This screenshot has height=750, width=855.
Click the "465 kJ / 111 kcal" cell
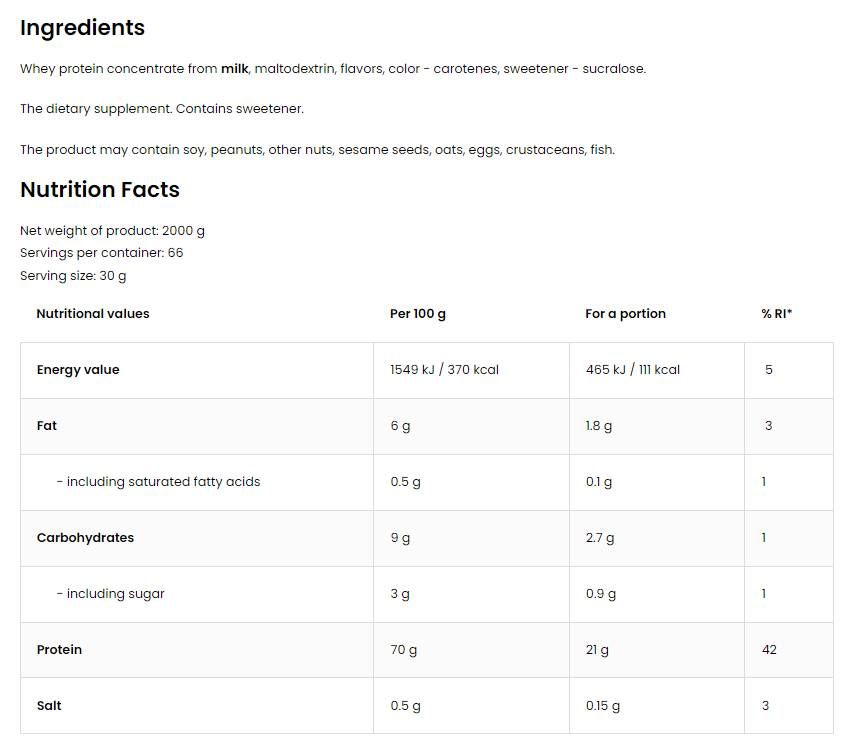coord(632,370)
